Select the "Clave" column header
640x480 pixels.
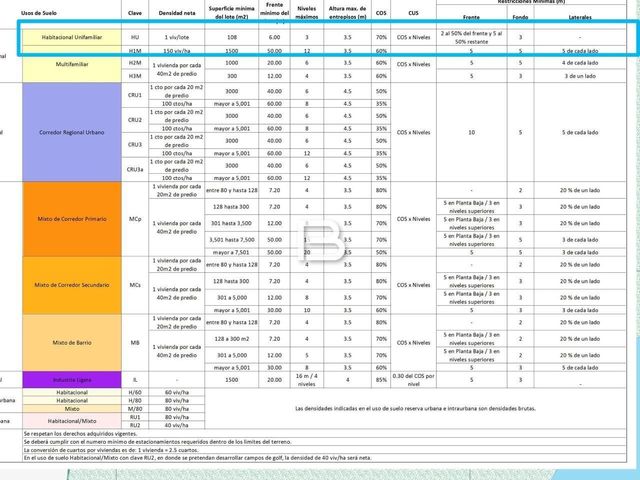coord(135,13)
